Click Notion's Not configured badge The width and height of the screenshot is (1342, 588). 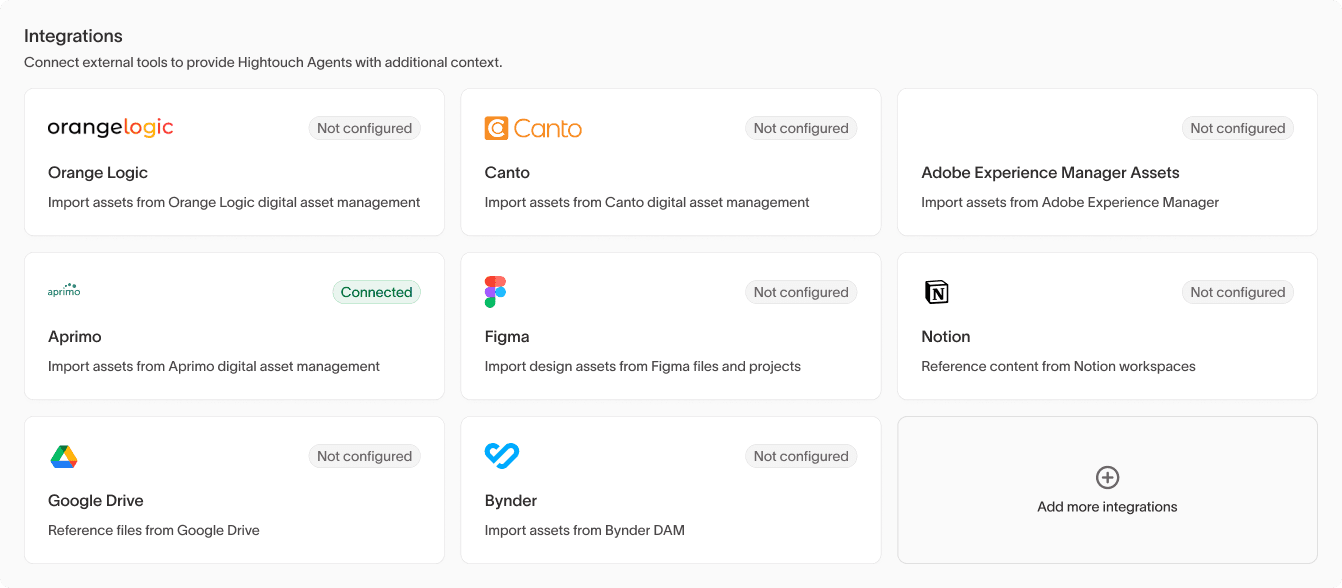[x=1237, y=292]
